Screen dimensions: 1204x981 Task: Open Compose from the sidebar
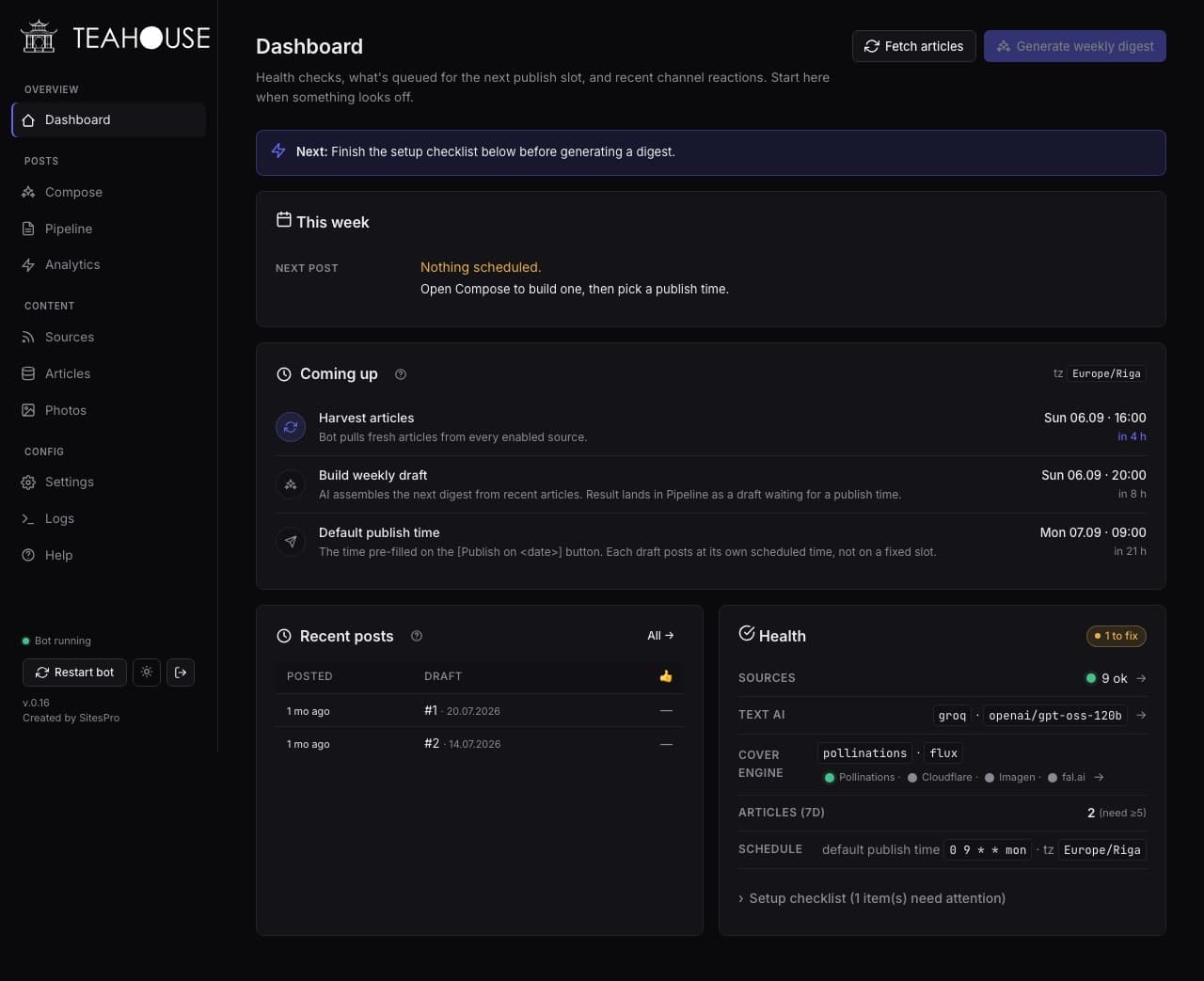tap(108, 192)
